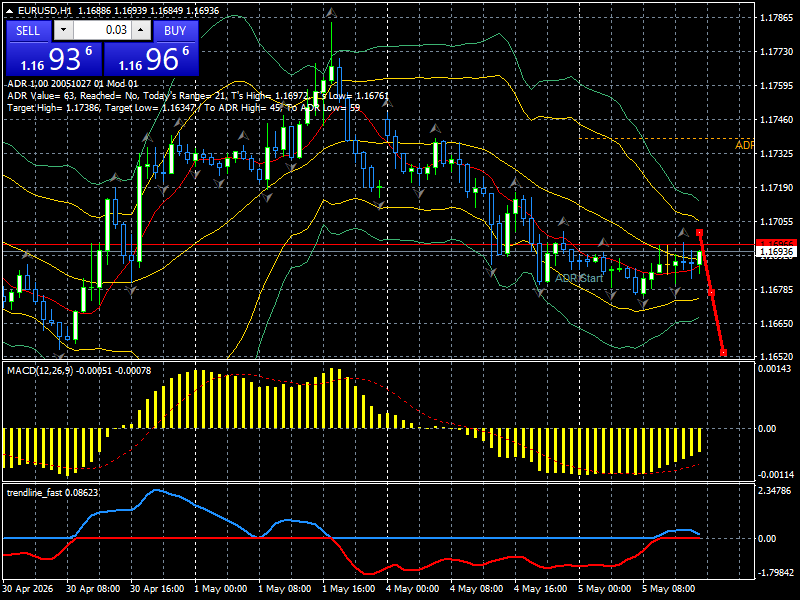Click the '5 May 00:00' time label

click(x=605, y=589)
